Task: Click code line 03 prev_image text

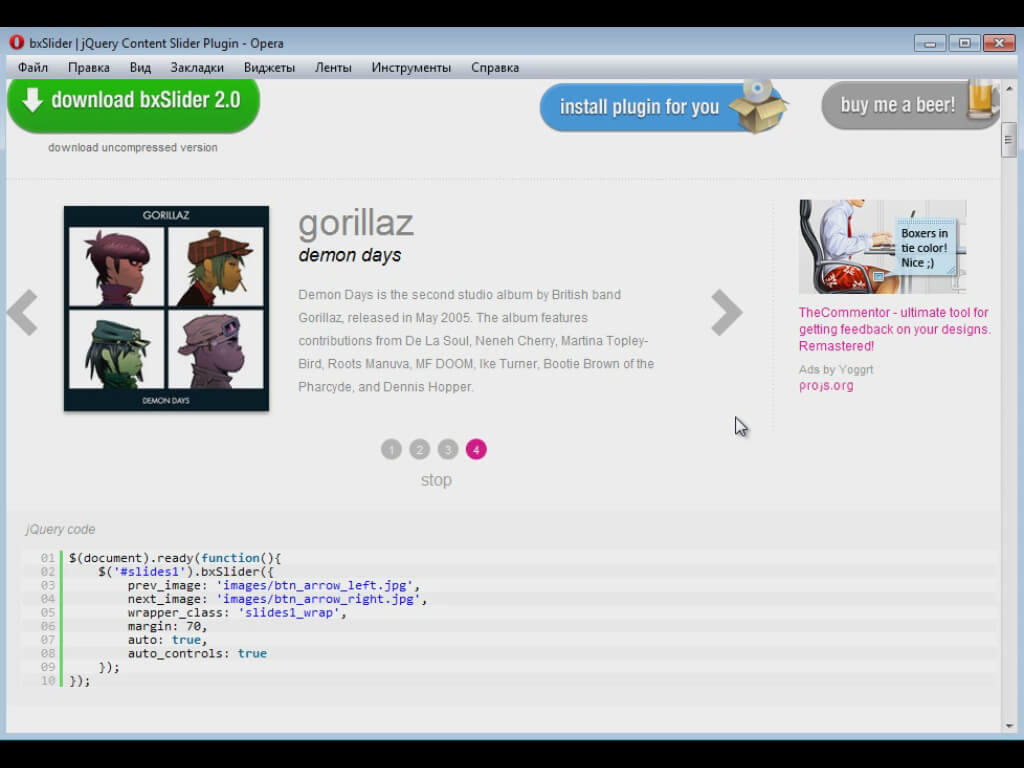Action: [274, 585]
